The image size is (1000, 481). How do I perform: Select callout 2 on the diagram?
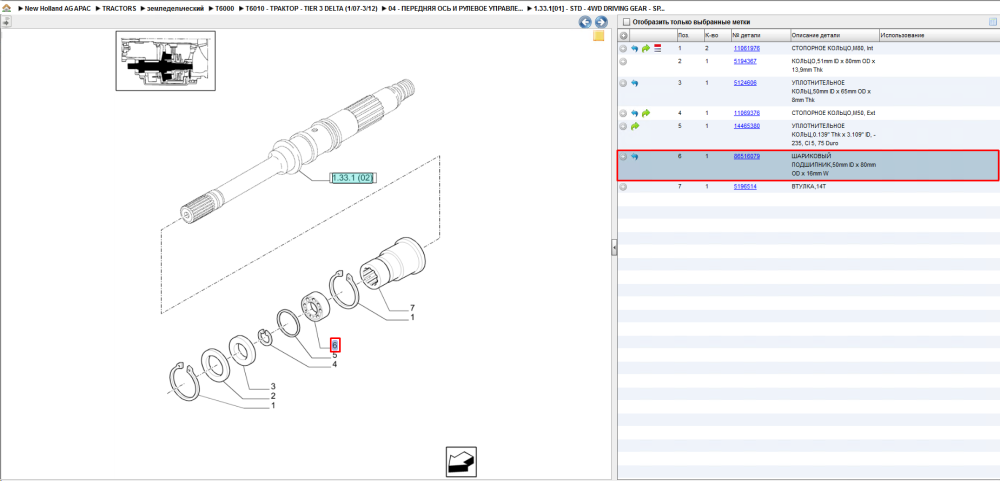click(273, 396)
